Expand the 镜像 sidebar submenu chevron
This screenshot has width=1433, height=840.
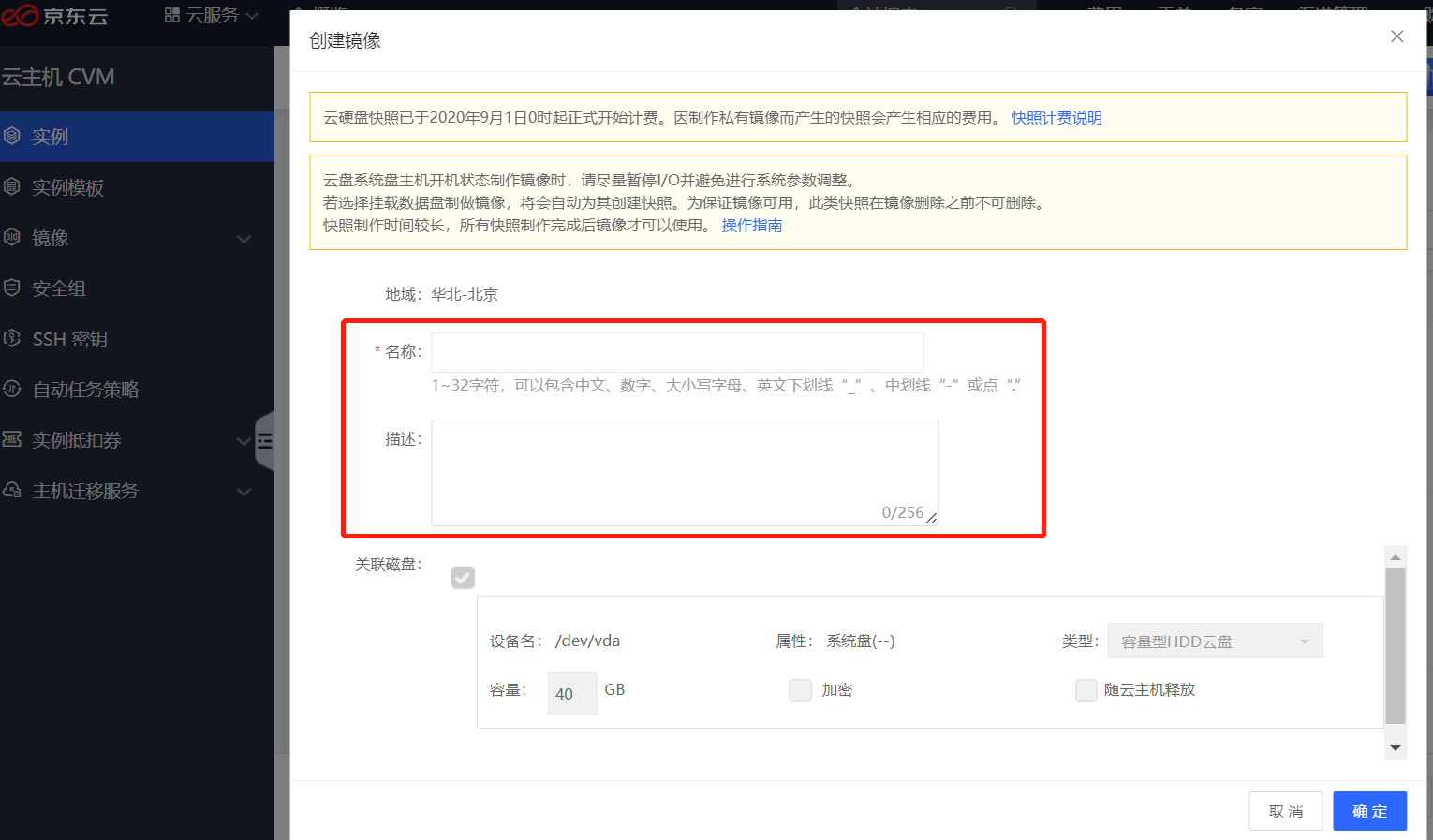tap(244, 239)
